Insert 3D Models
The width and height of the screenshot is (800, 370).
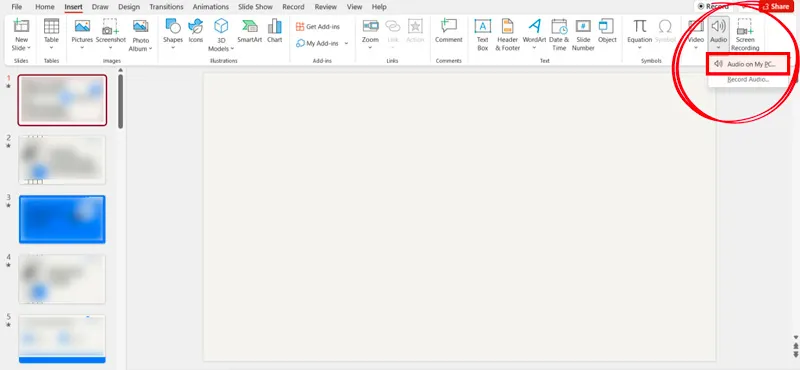click(x=221, y=35)
